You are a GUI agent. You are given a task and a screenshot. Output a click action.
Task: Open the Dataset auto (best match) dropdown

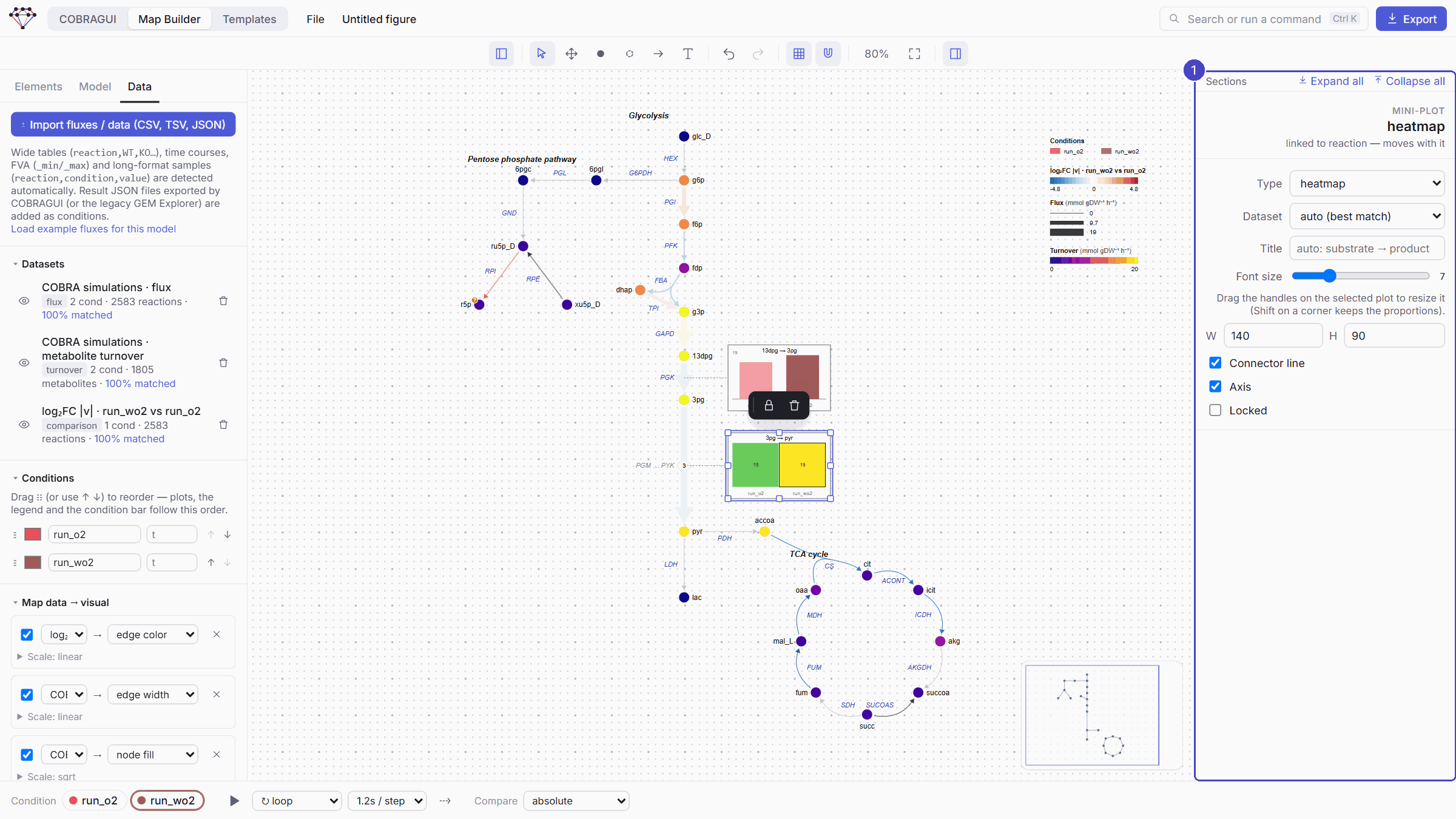[1367, 216]
